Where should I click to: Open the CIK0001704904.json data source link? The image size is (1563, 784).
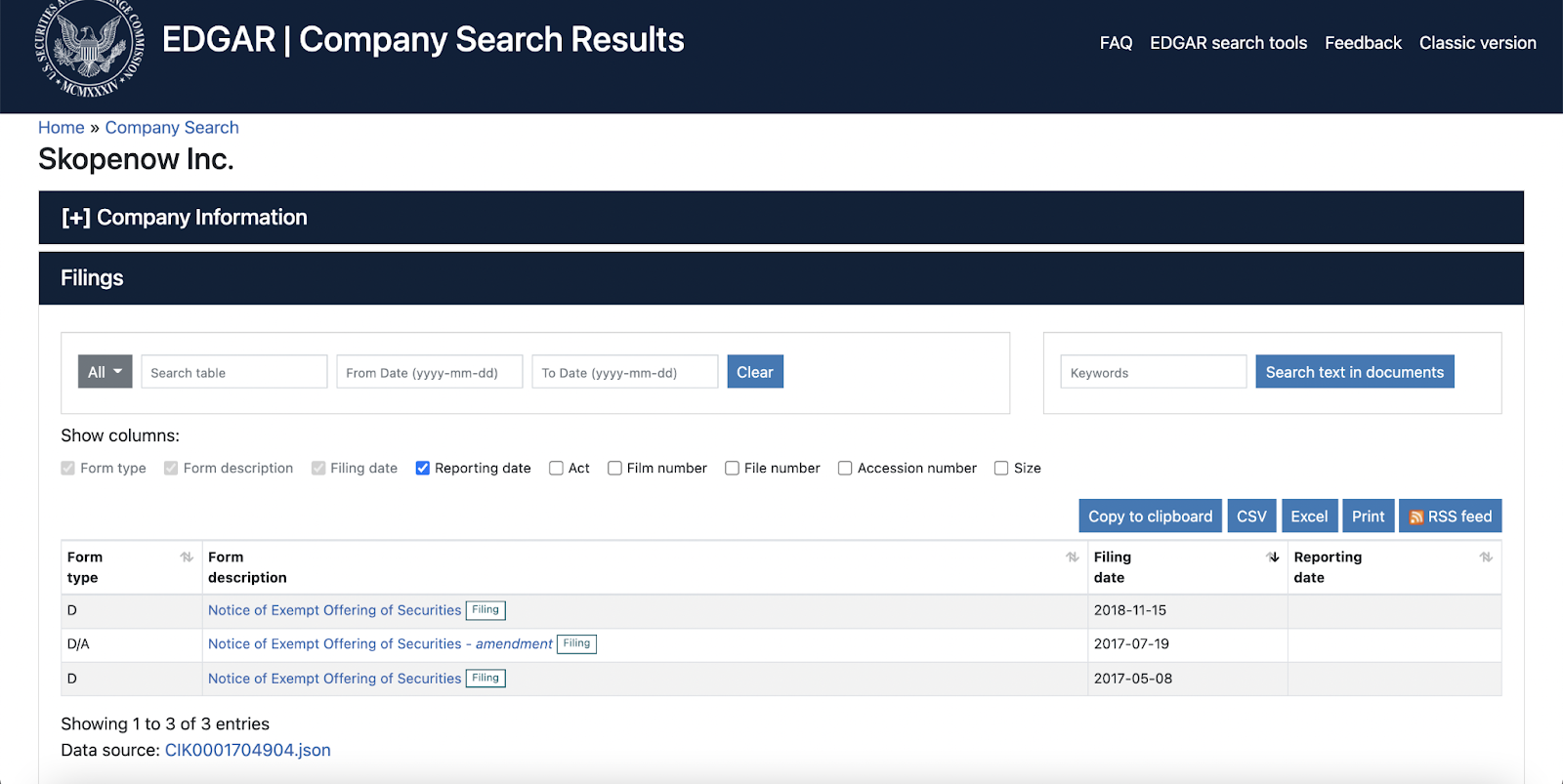[248, 750]
